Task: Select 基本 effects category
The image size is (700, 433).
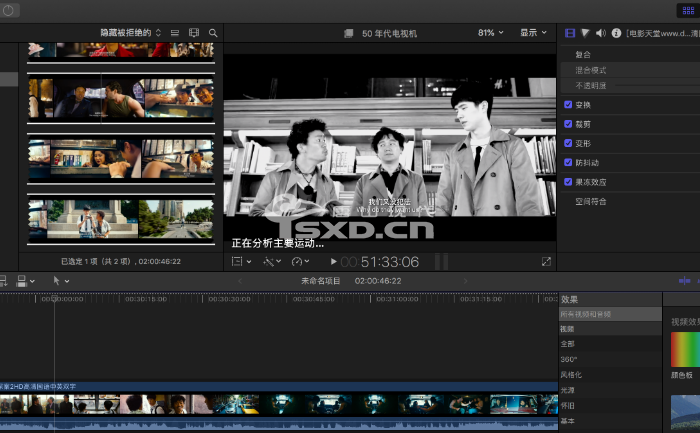Action: [x=610, y=421]
